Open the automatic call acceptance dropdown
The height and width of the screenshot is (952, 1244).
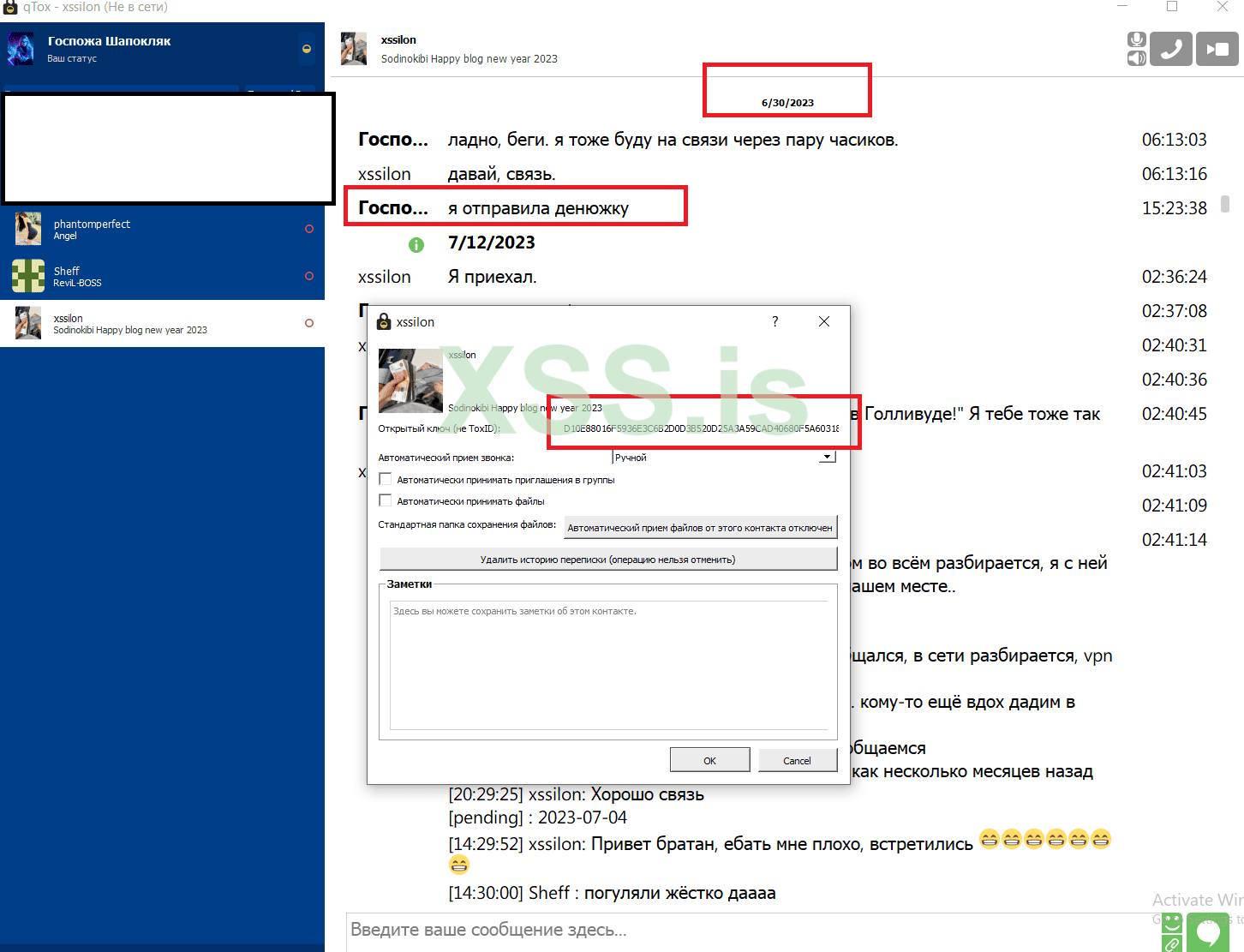tap(827, 456)
